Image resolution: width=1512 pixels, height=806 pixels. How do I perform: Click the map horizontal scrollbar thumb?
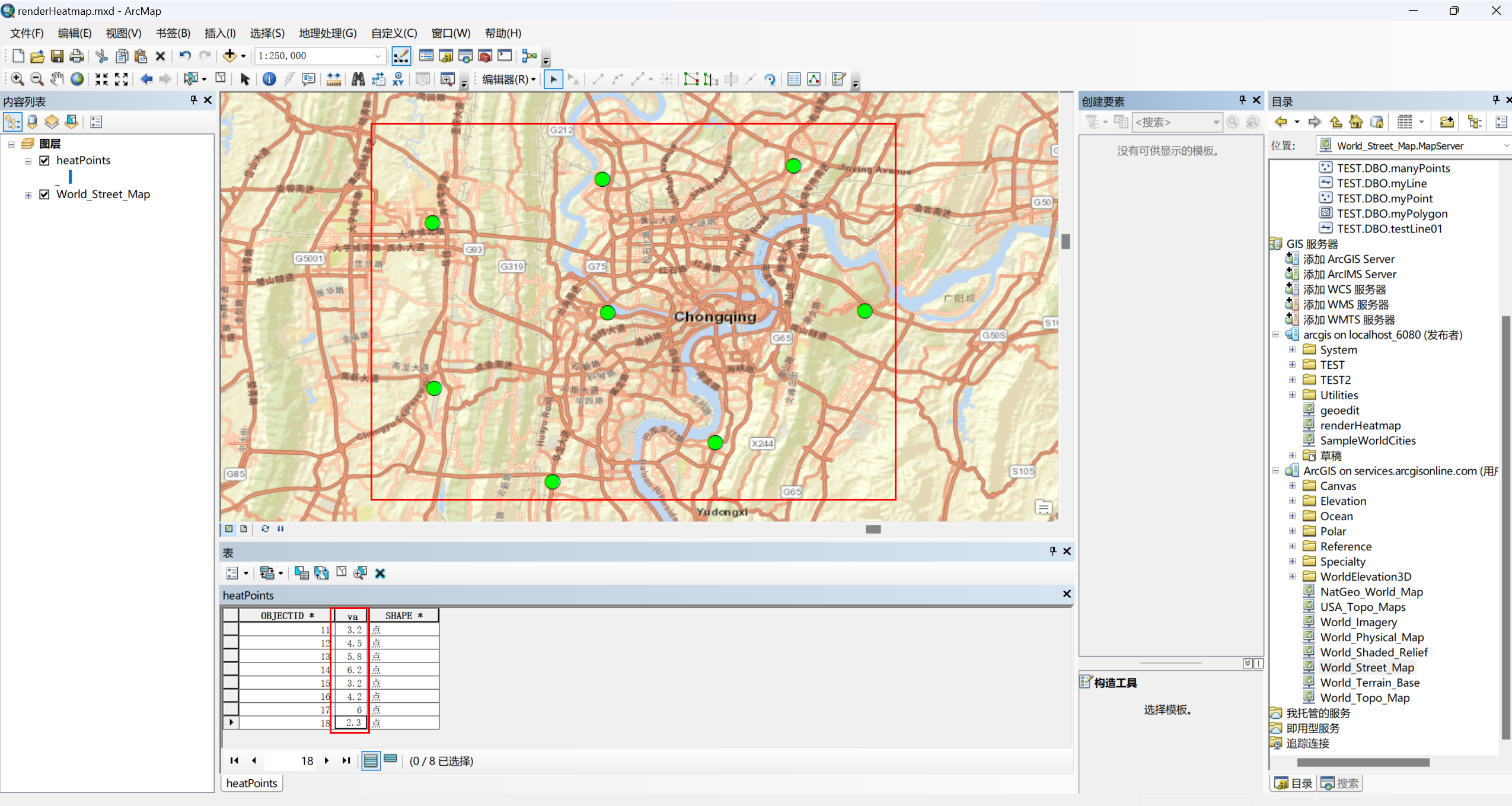click(873, 529)
